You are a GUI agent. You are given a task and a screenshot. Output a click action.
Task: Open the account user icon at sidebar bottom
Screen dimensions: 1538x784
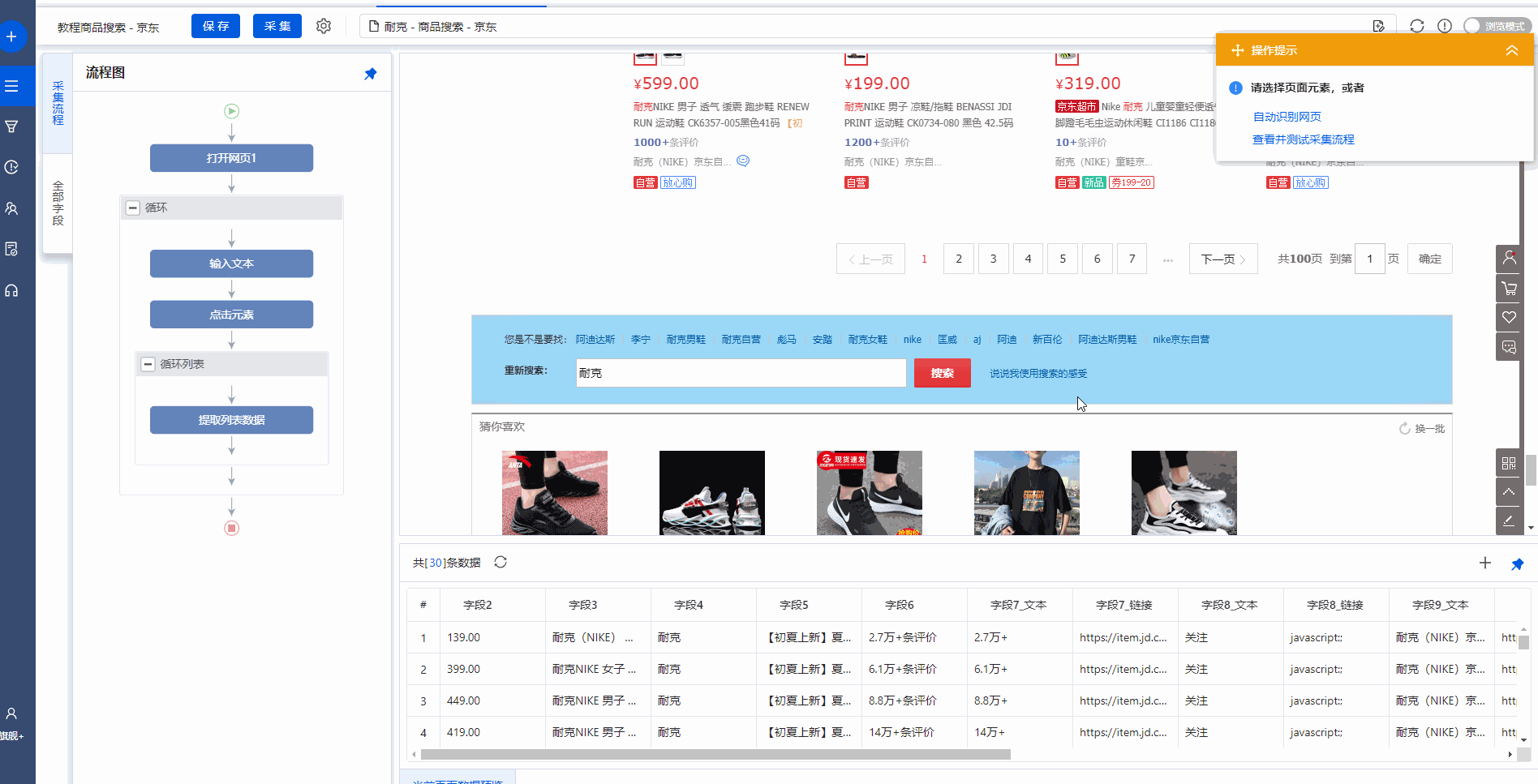tap(11, 713)
